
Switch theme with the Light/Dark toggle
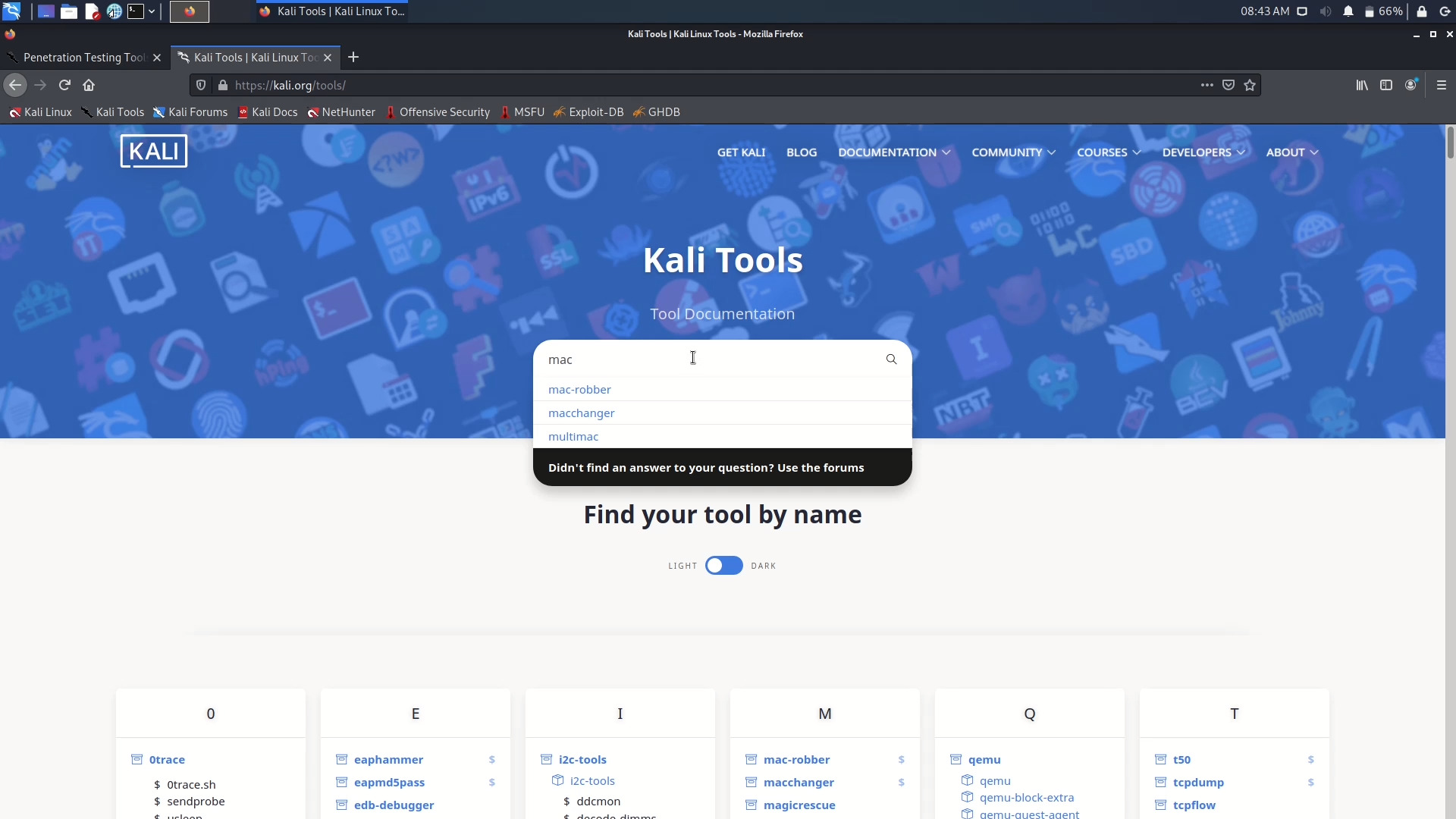[x=723, y=565]
